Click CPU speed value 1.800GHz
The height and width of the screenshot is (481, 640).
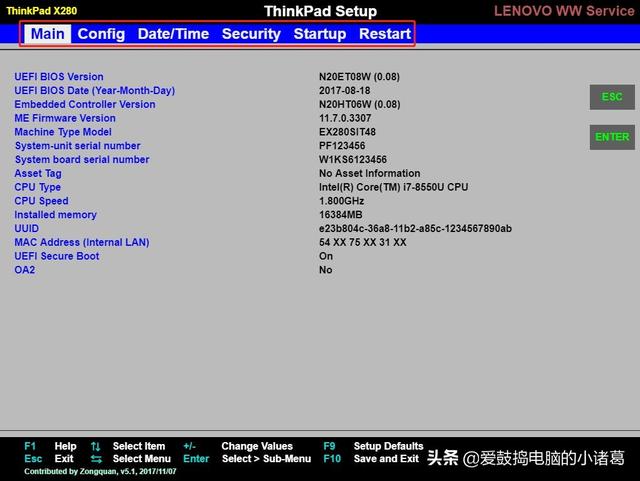[x=341, y=201]
